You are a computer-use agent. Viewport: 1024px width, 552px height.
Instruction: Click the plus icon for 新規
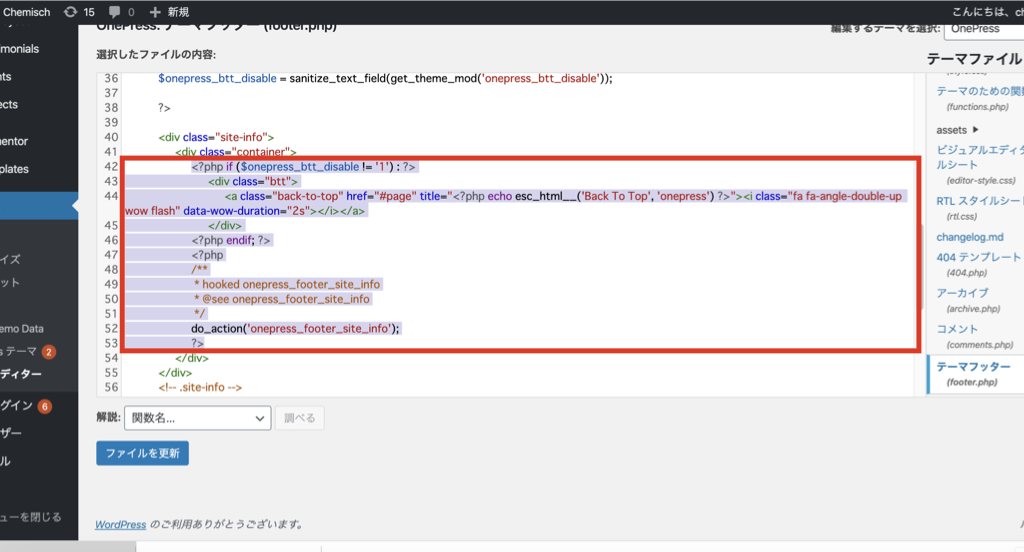[x=155, y=12]
